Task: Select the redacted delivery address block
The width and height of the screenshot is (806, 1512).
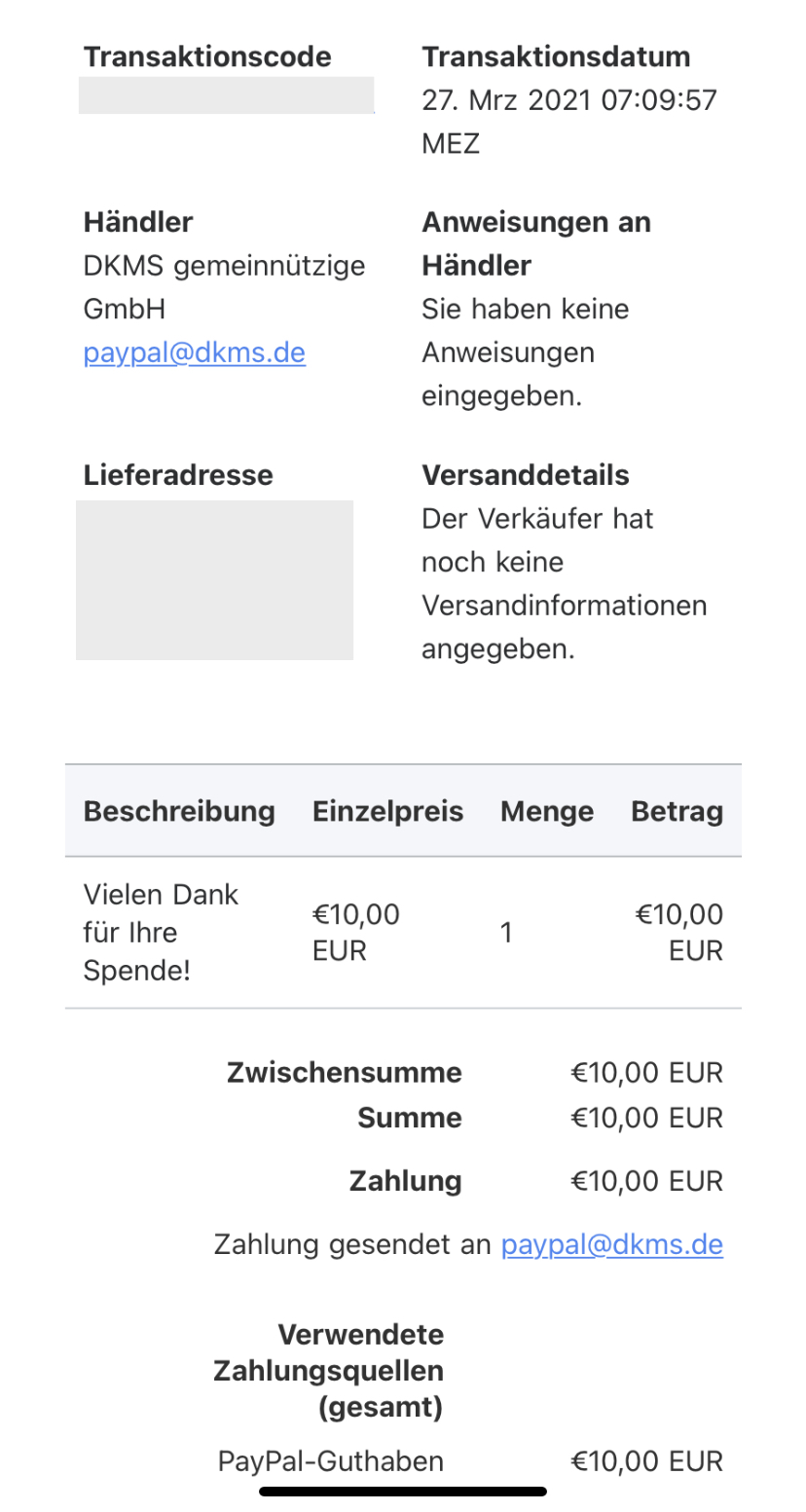Action: point(214,579)
